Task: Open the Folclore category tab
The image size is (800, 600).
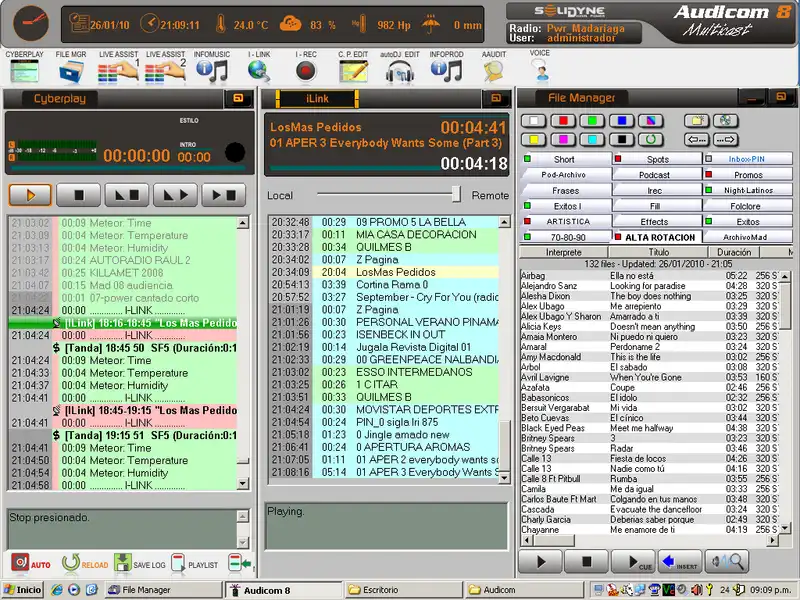Action: coord(747,206)
